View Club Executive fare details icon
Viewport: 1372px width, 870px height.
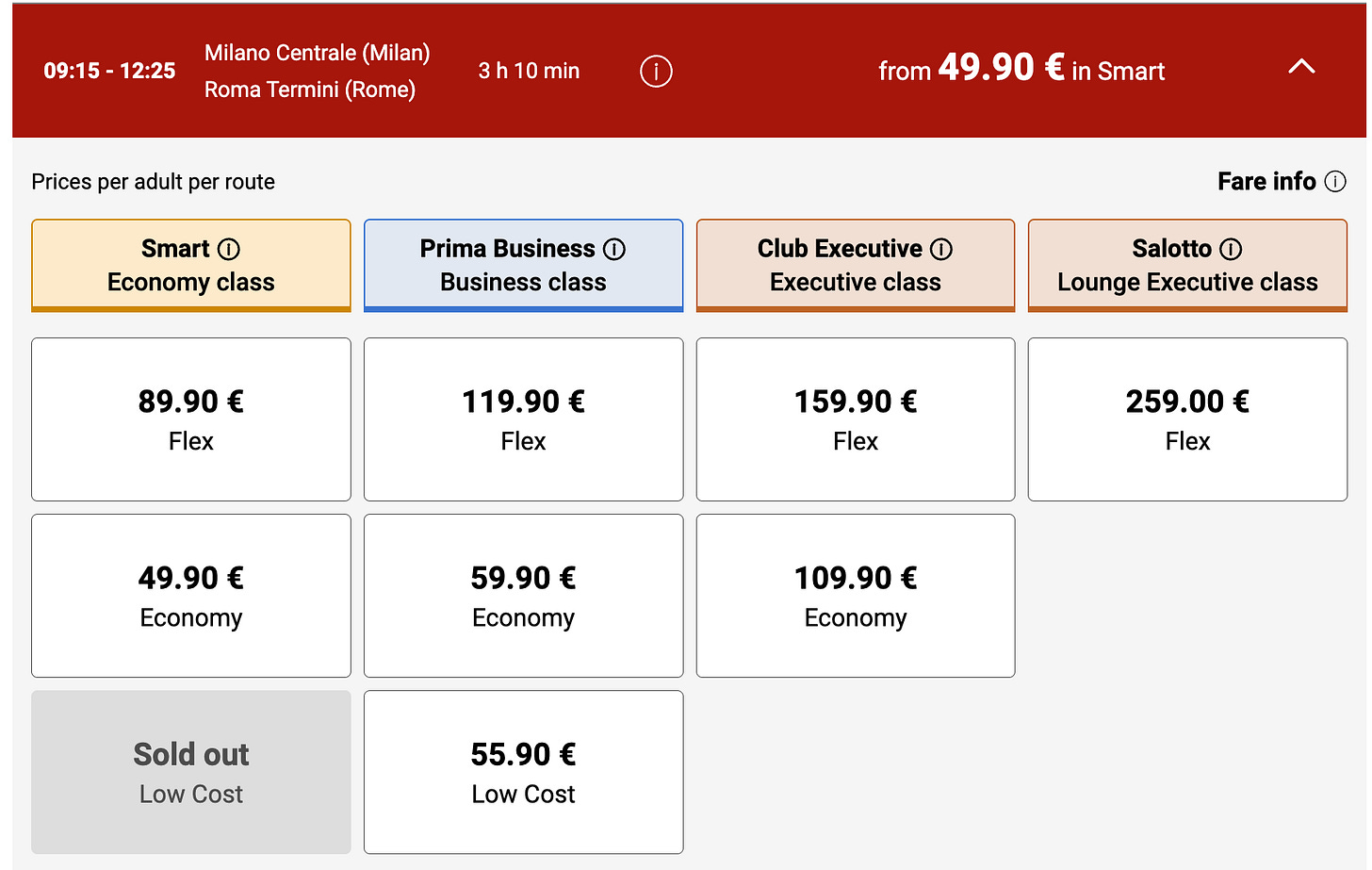[941, 249]
